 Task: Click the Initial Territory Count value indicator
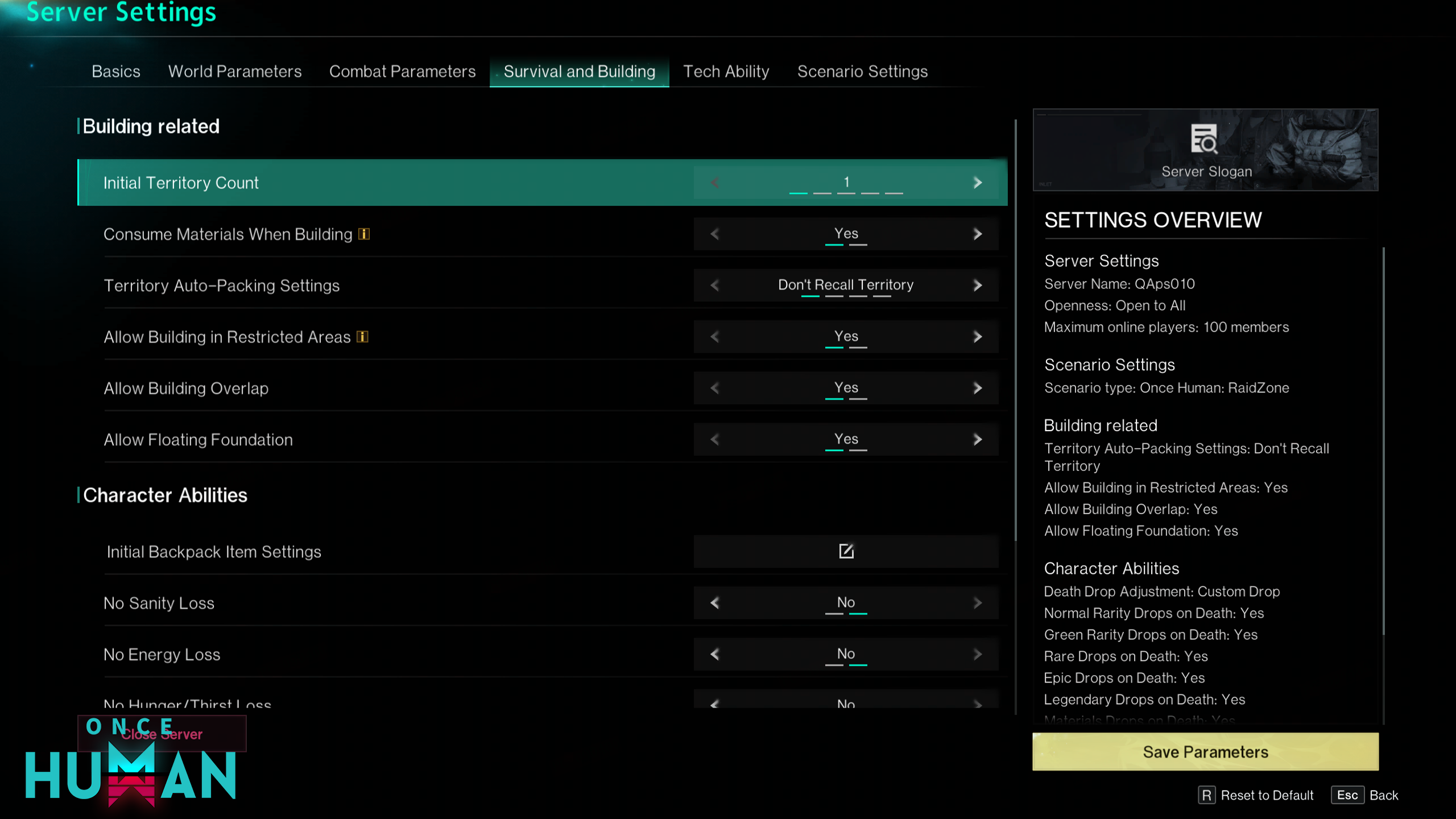[846, 183]
